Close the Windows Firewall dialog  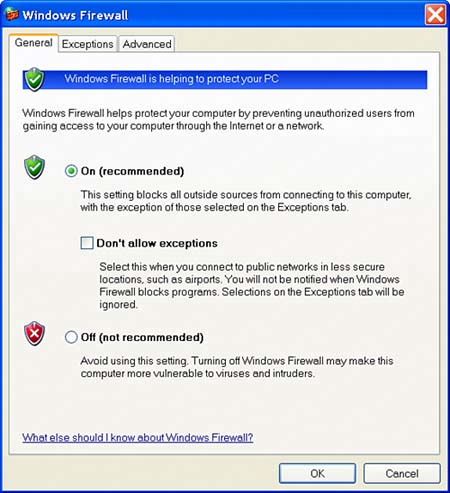click(435, 15)
